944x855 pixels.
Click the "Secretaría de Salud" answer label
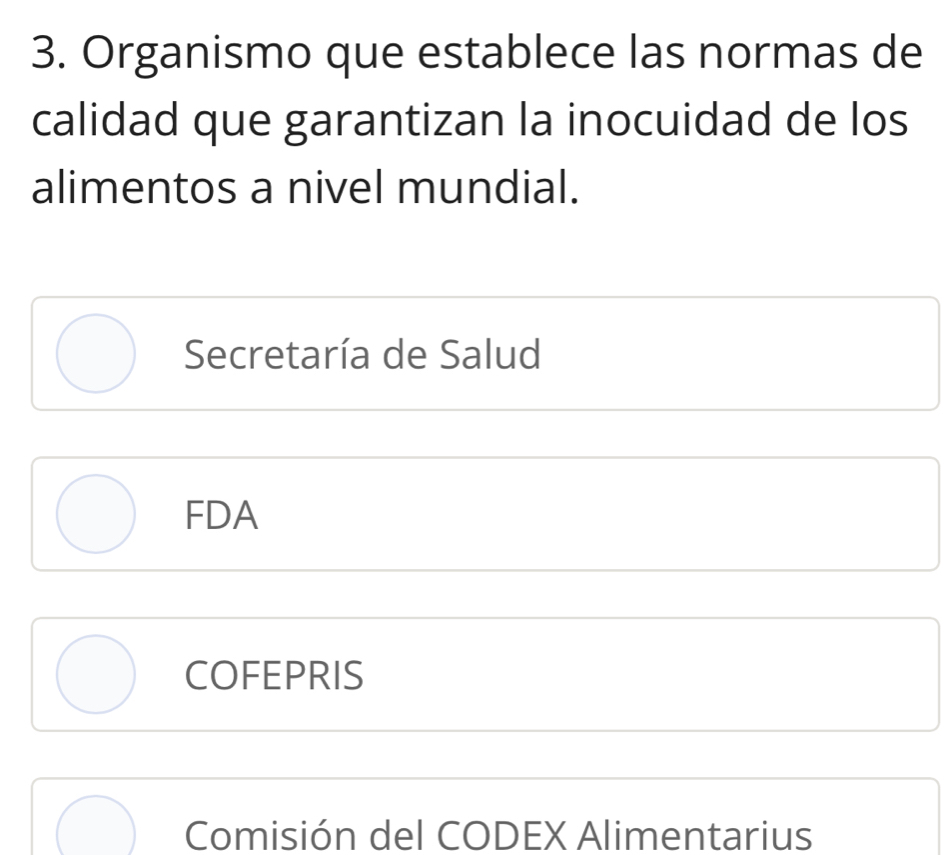click(363, 354)
